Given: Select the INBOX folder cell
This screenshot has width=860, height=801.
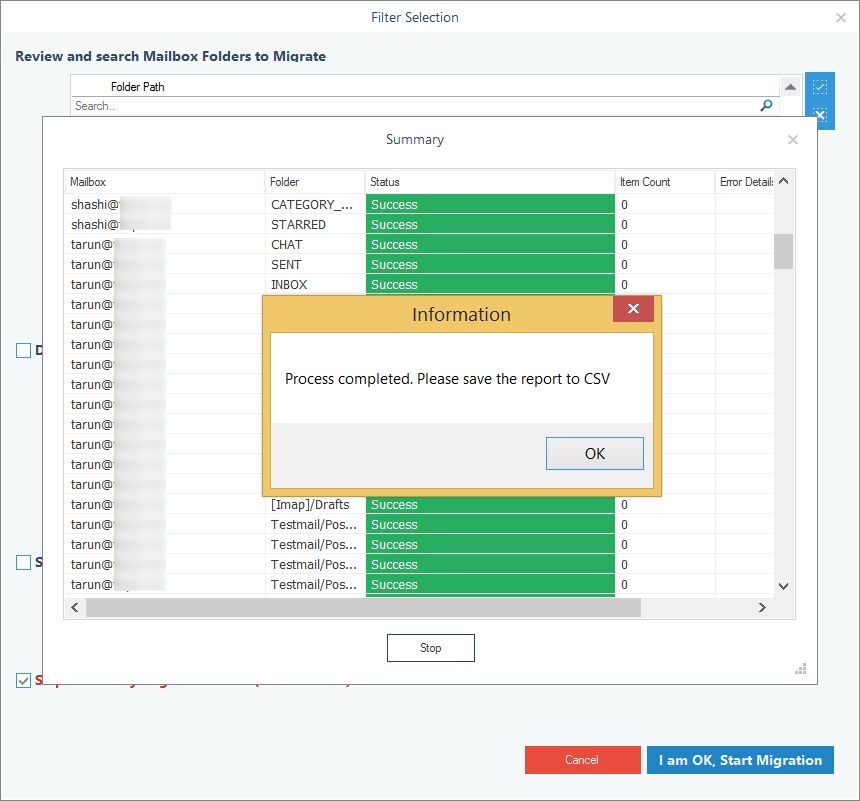Looking at the screenshot, I should coord(315,285).
